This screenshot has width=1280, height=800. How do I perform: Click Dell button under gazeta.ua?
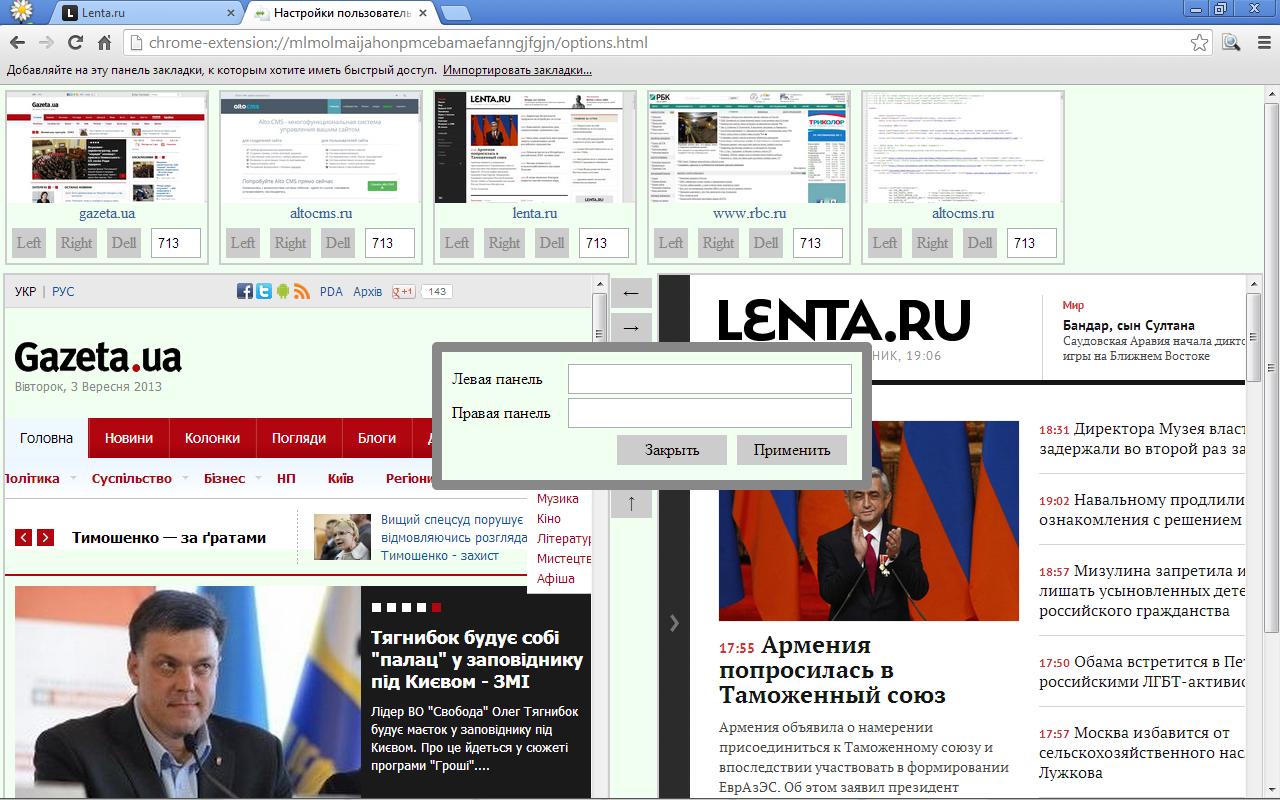124,243
